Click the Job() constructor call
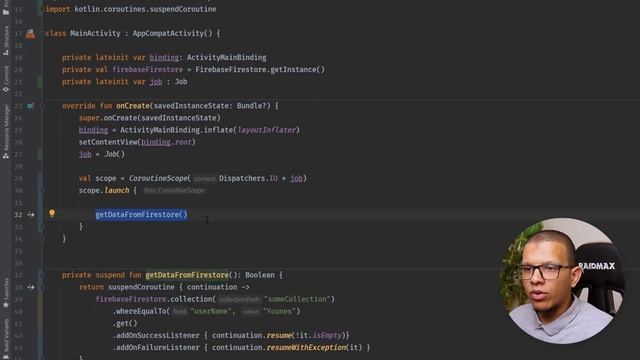This screenshot has width=640, height=360. (x=114, y=154)
